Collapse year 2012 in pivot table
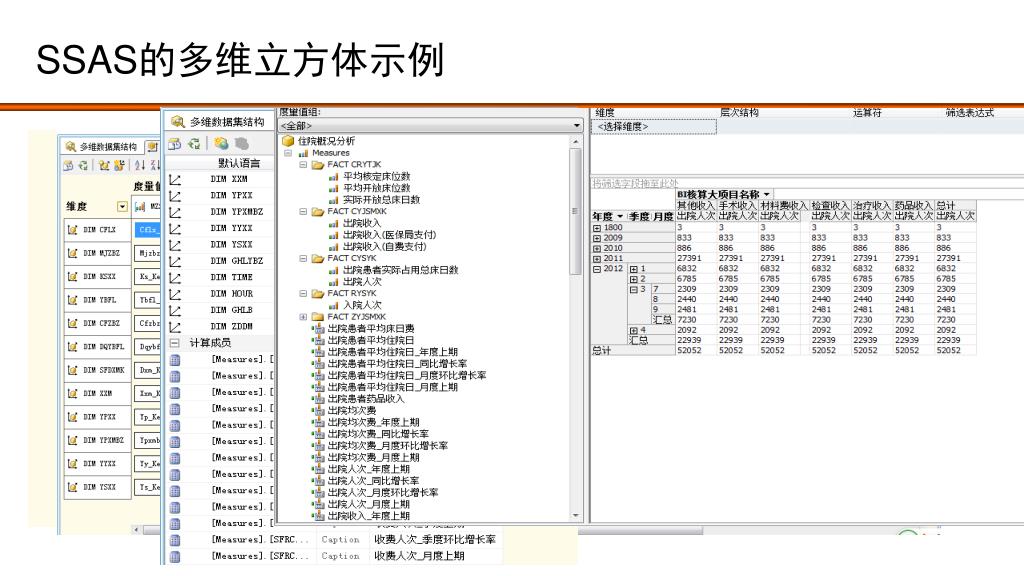The height and width of the screenshot is (576, 1024). [597, 269]
